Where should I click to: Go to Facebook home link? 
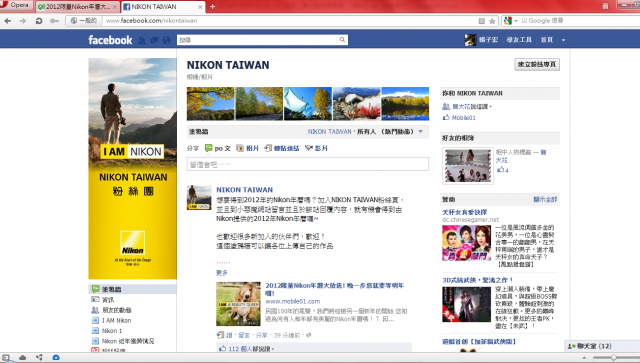point(547,40)
